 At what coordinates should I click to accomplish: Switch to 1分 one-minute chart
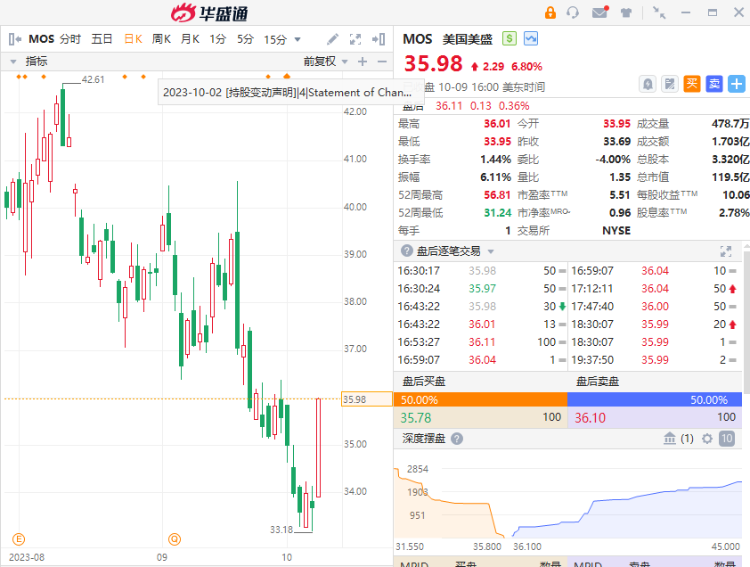tap(218, 39)
